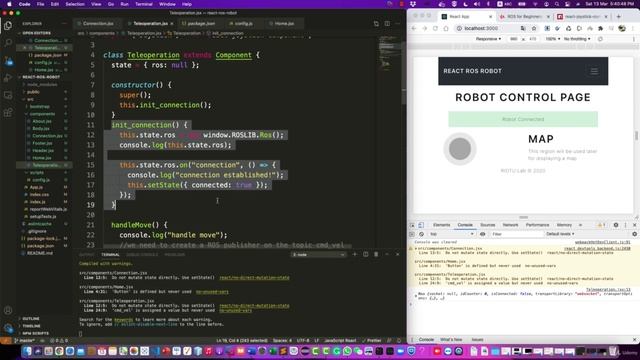Bookmark page with star icon
Screen dimensions: 640x360
533,28
